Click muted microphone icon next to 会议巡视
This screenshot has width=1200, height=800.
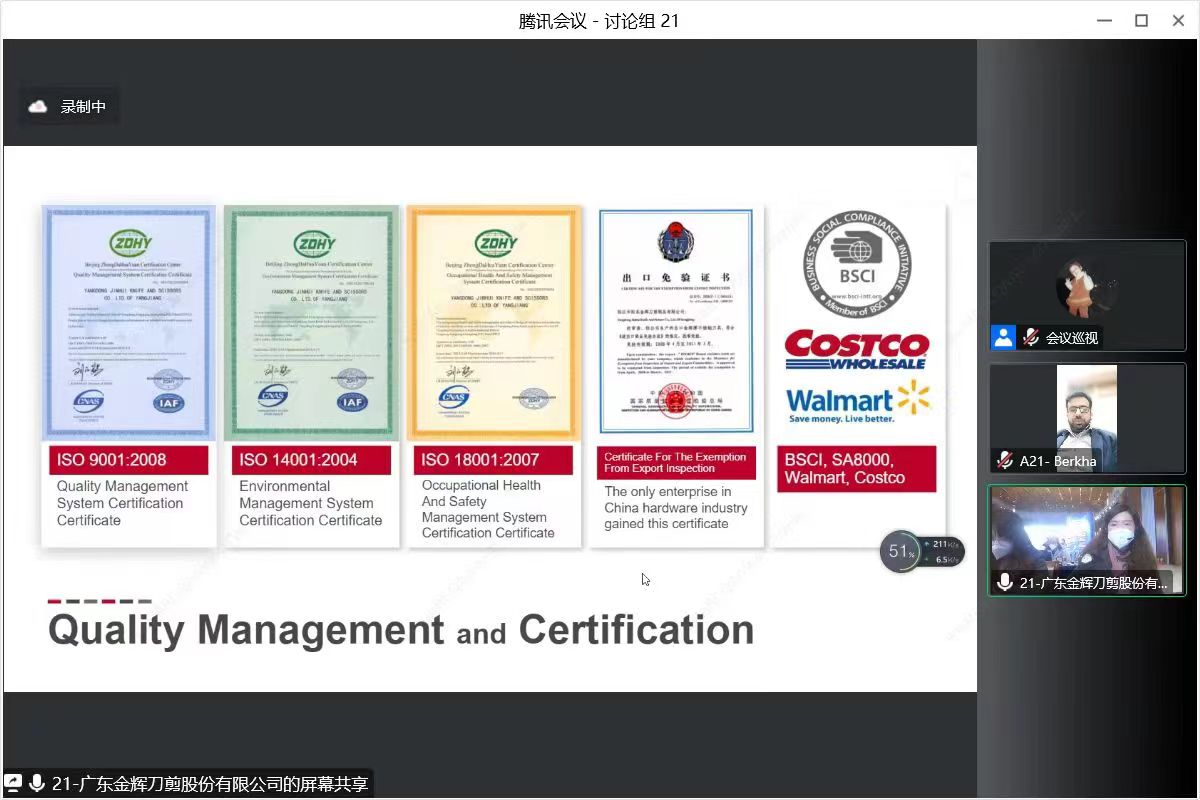coord(1030,337)
